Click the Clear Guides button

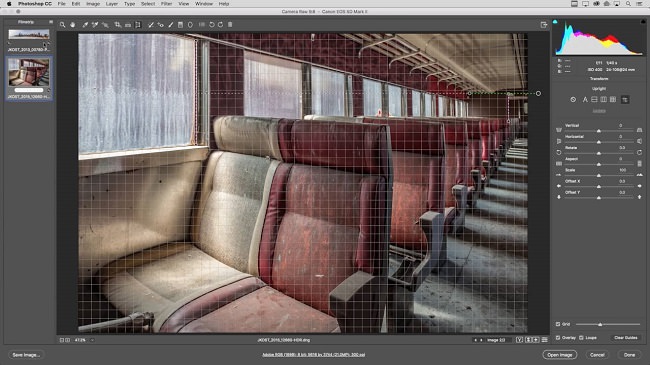pos(626,338)
